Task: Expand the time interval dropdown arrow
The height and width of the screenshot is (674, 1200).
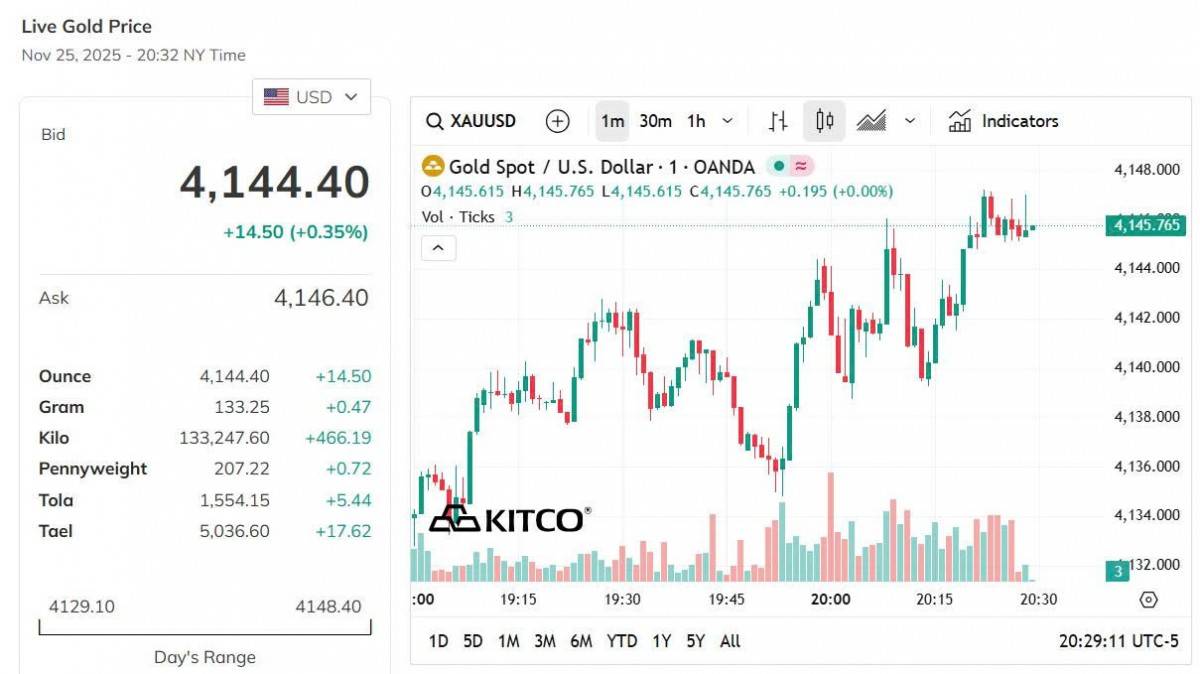Action: coord(727,122)
